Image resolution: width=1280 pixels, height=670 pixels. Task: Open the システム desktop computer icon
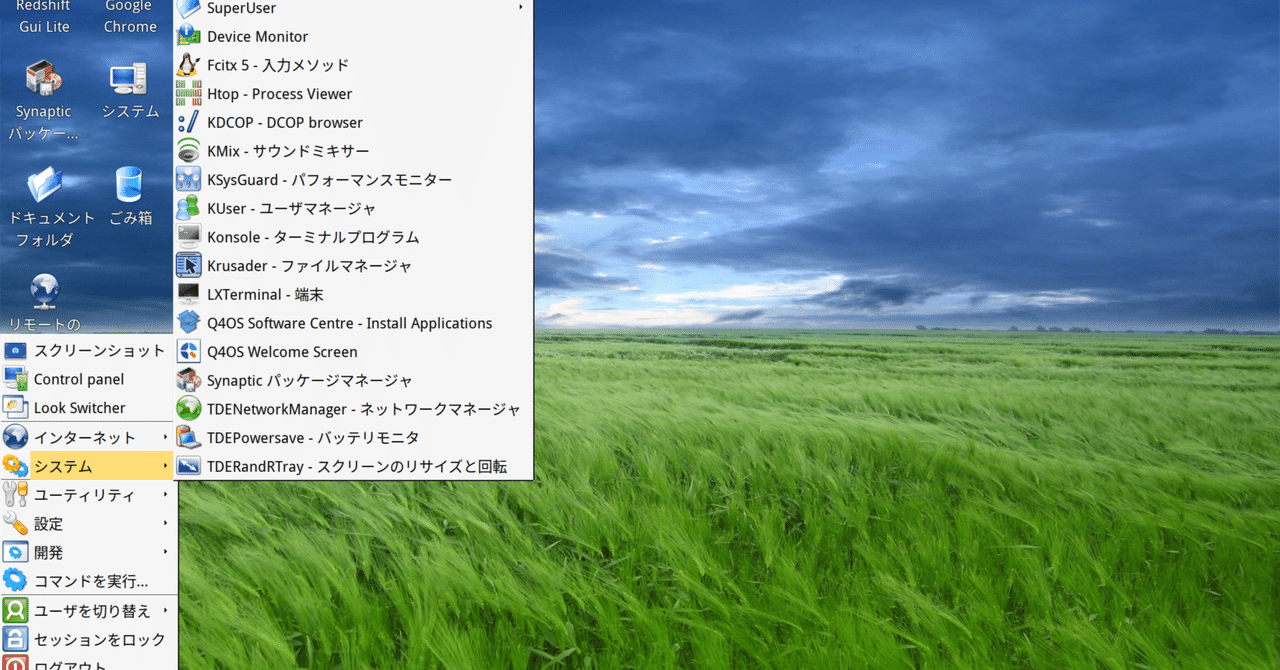pyautogui.click(x=129, y=78)
